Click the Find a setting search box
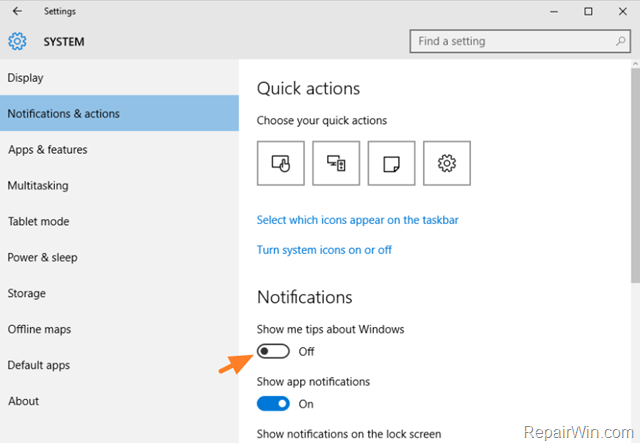 pyautogui.click(x=520, y=41)
